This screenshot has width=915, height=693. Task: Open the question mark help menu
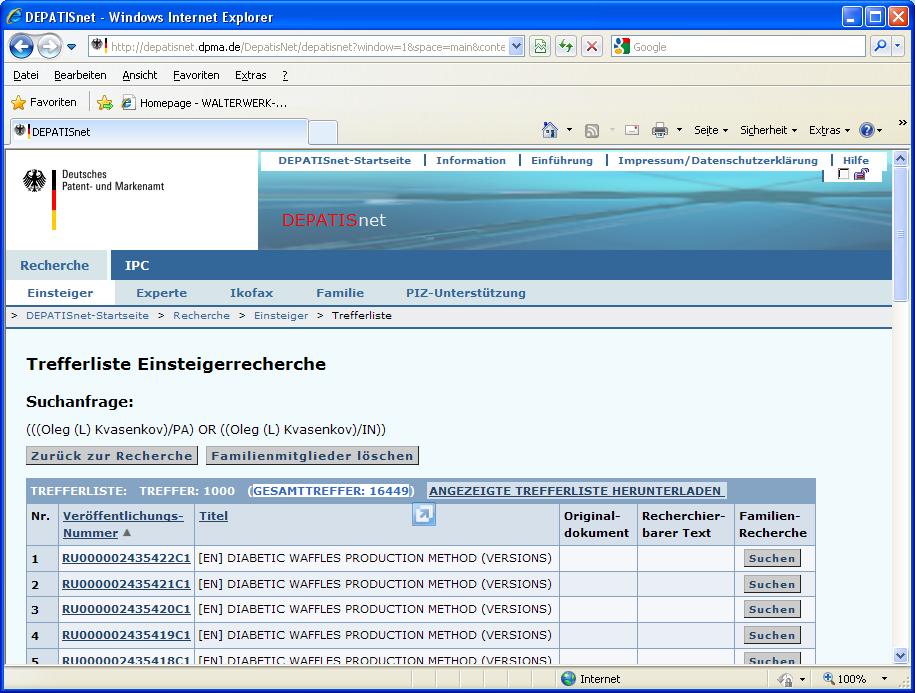285,75
